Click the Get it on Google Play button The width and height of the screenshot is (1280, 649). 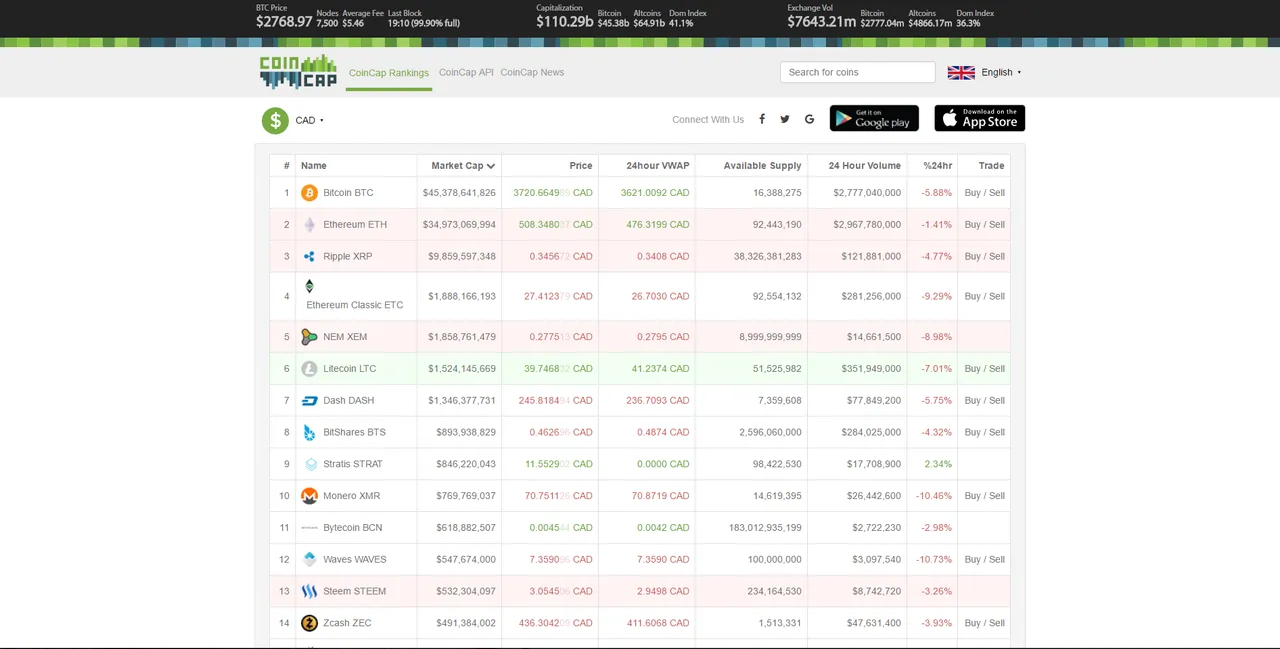(x=874, y=118)
